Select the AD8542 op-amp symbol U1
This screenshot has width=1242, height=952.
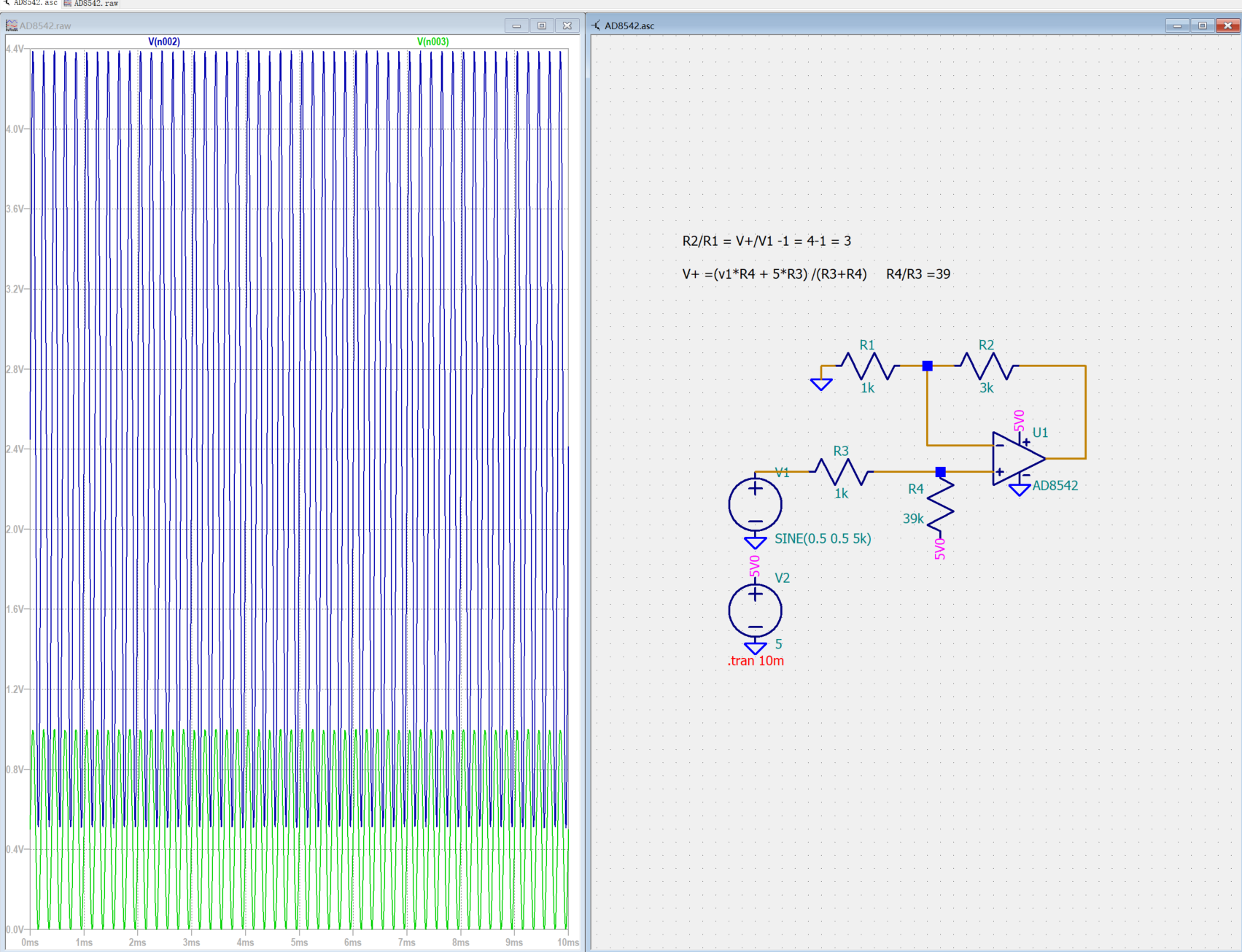(1017, 458)
